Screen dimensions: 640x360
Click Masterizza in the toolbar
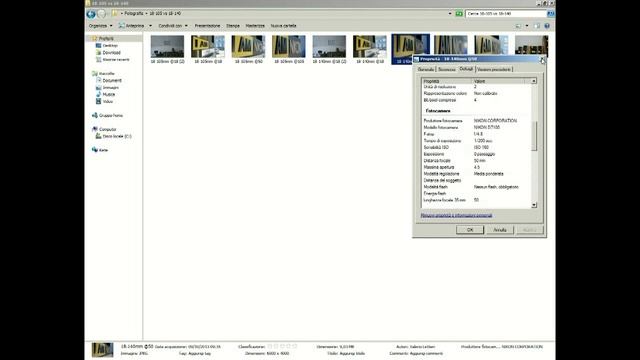(x=255, y=26)
